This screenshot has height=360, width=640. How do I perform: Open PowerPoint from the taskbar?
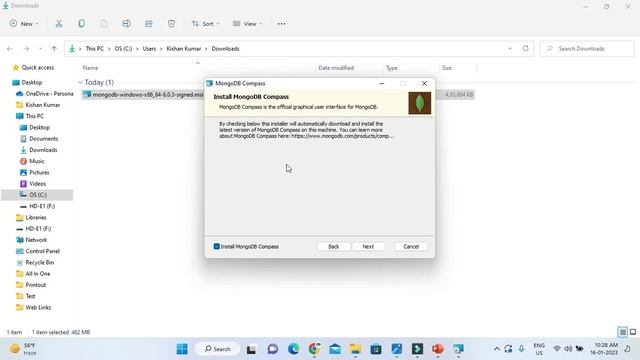438,349
